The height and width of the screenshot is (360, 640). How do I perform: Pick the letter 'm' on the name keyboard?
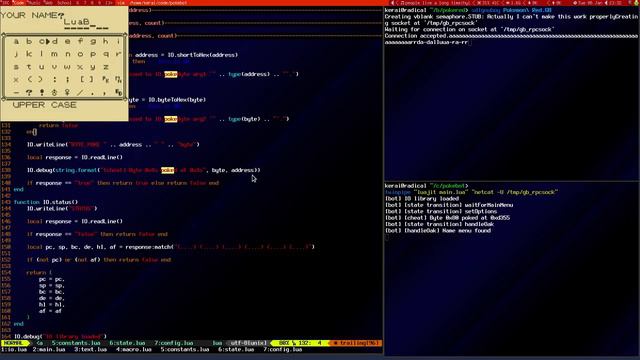coord(55,54)
